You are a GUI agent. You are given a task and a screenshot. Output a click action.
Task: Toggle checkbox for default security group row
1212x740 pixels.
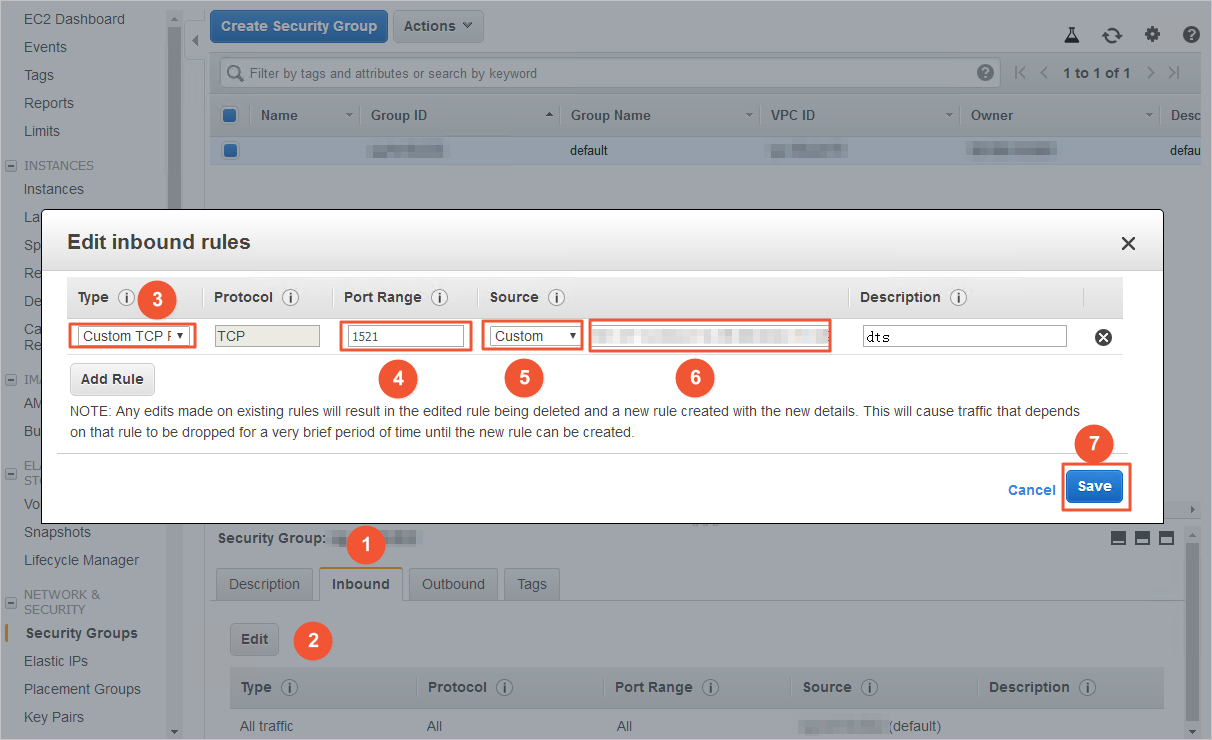click(231, 151)
